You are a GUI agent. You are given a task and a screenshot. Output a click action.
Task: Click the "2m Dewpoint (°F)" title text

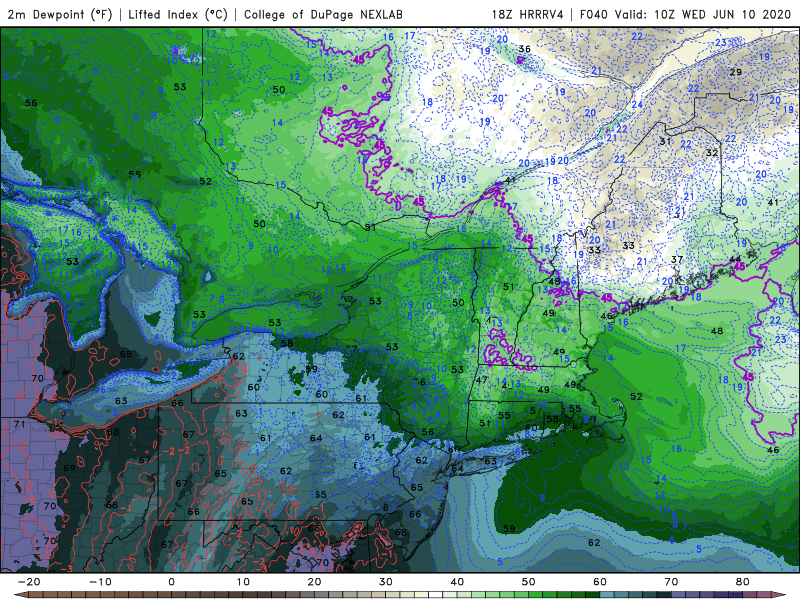(x=60, y=14)
